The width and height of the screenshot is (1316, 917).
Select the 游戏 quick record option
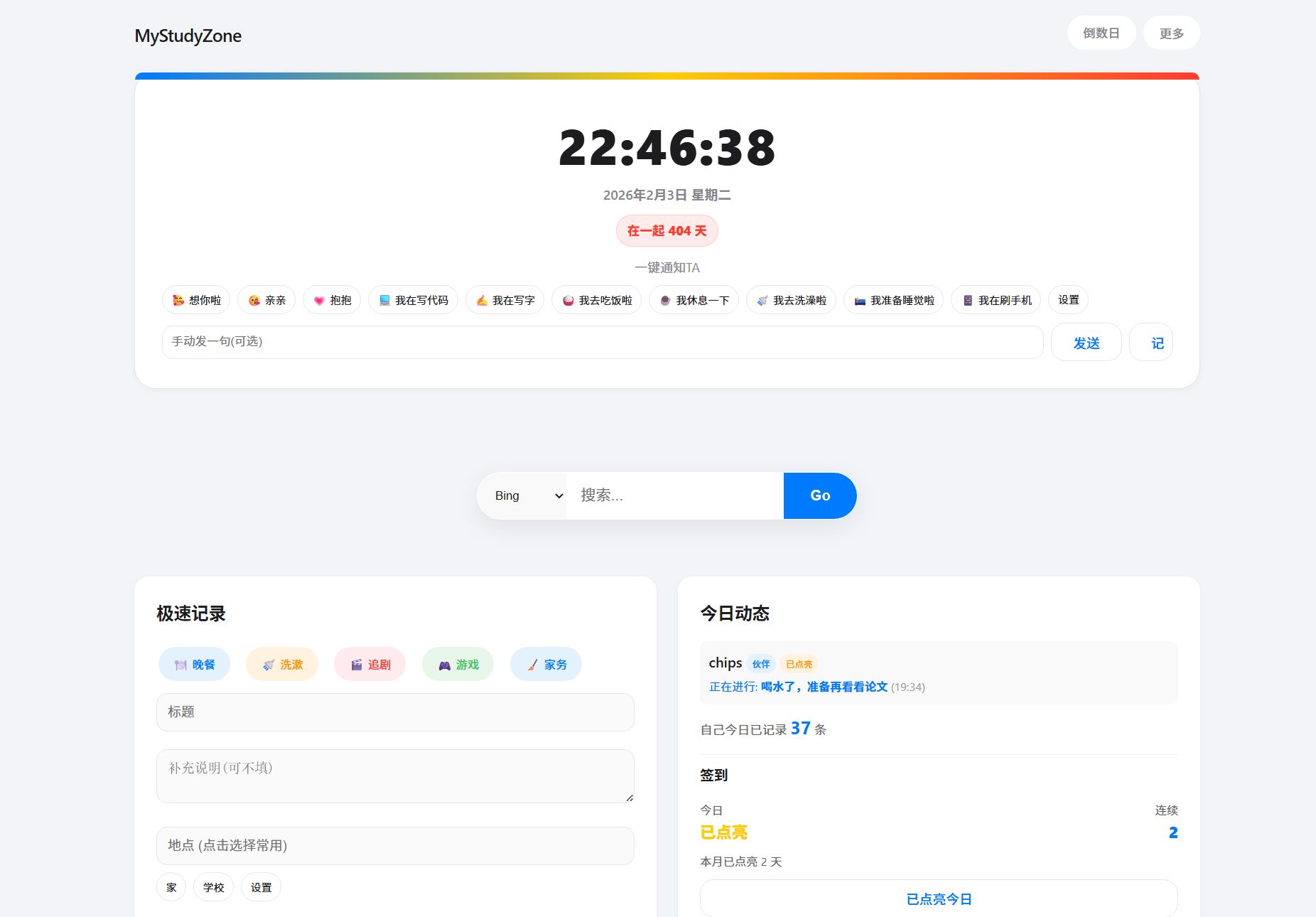coord(458,664)
